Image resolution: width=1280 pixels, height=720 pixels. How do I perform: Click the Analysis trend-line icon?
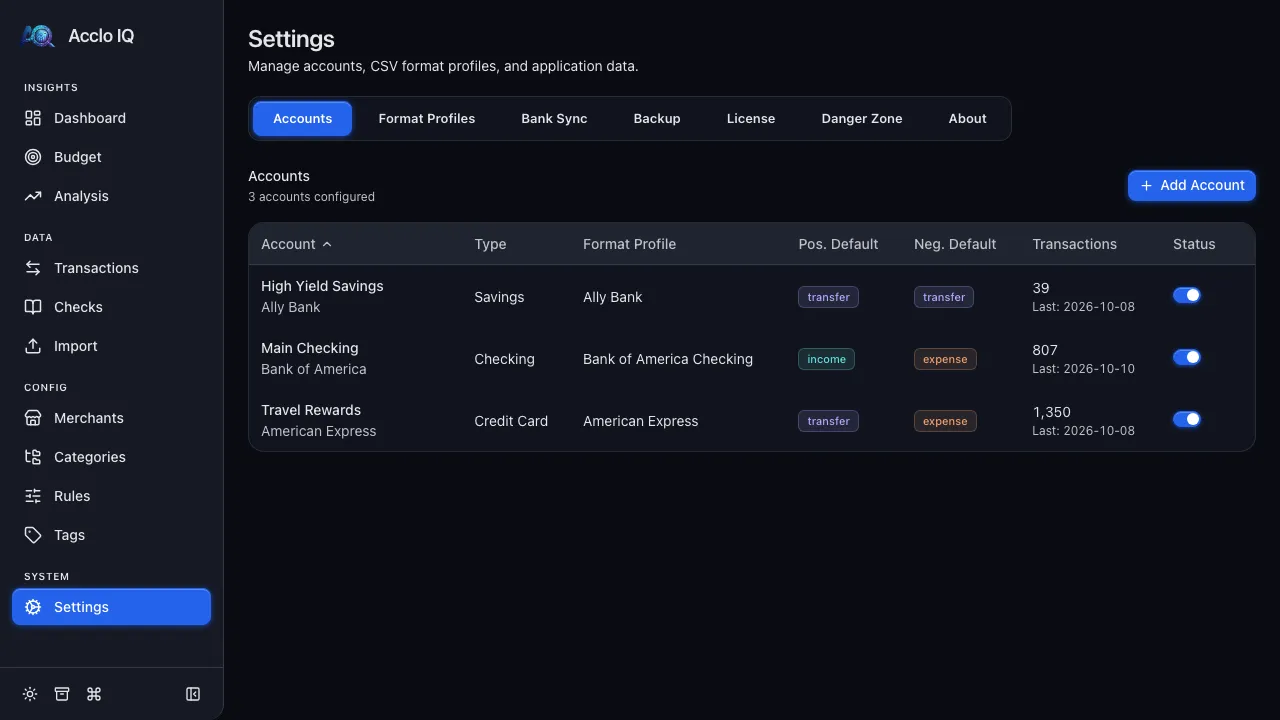(33, 196)
